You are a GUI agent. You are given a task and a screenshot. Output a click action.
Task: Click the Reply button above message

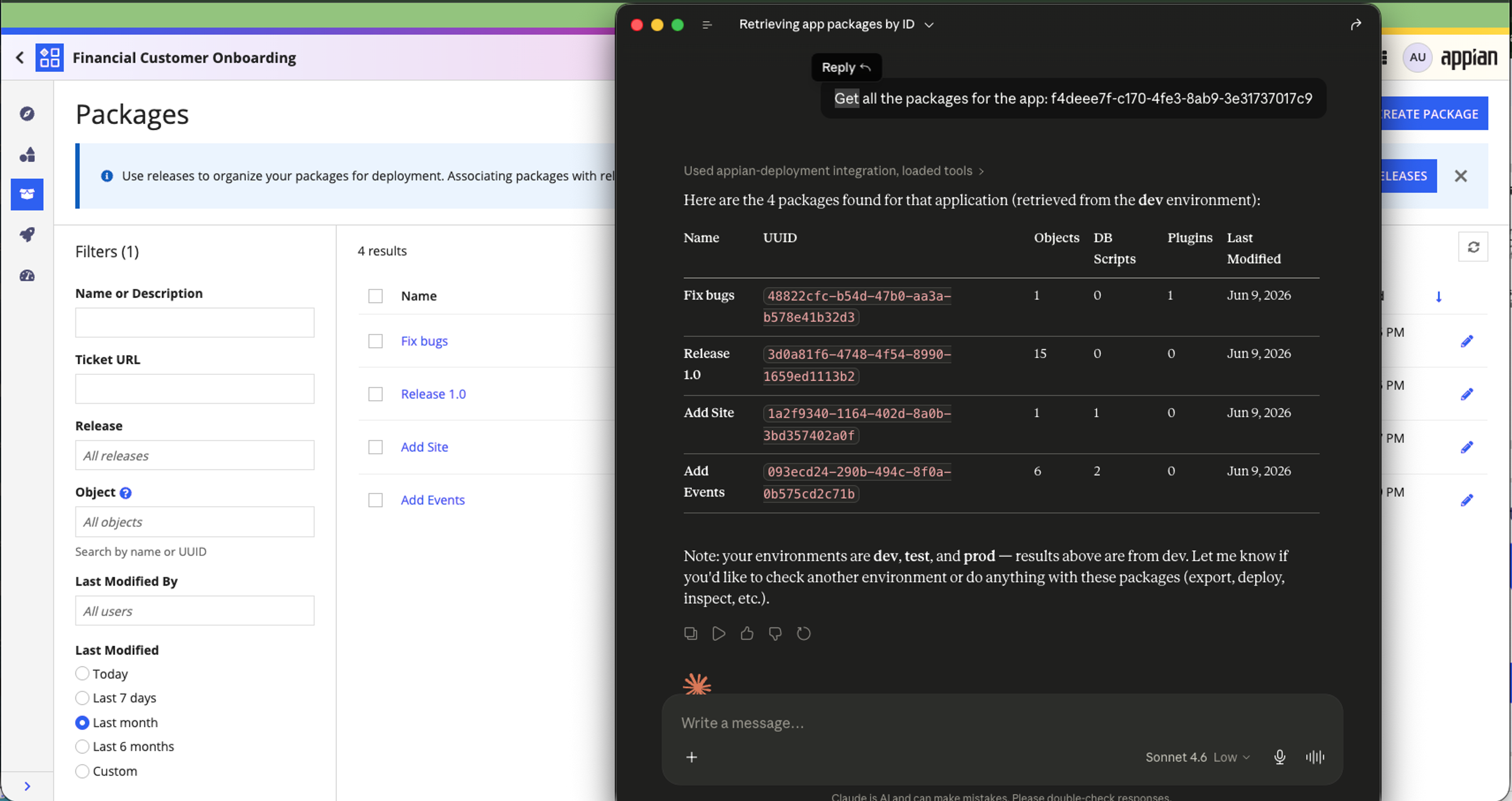(846, 67)
